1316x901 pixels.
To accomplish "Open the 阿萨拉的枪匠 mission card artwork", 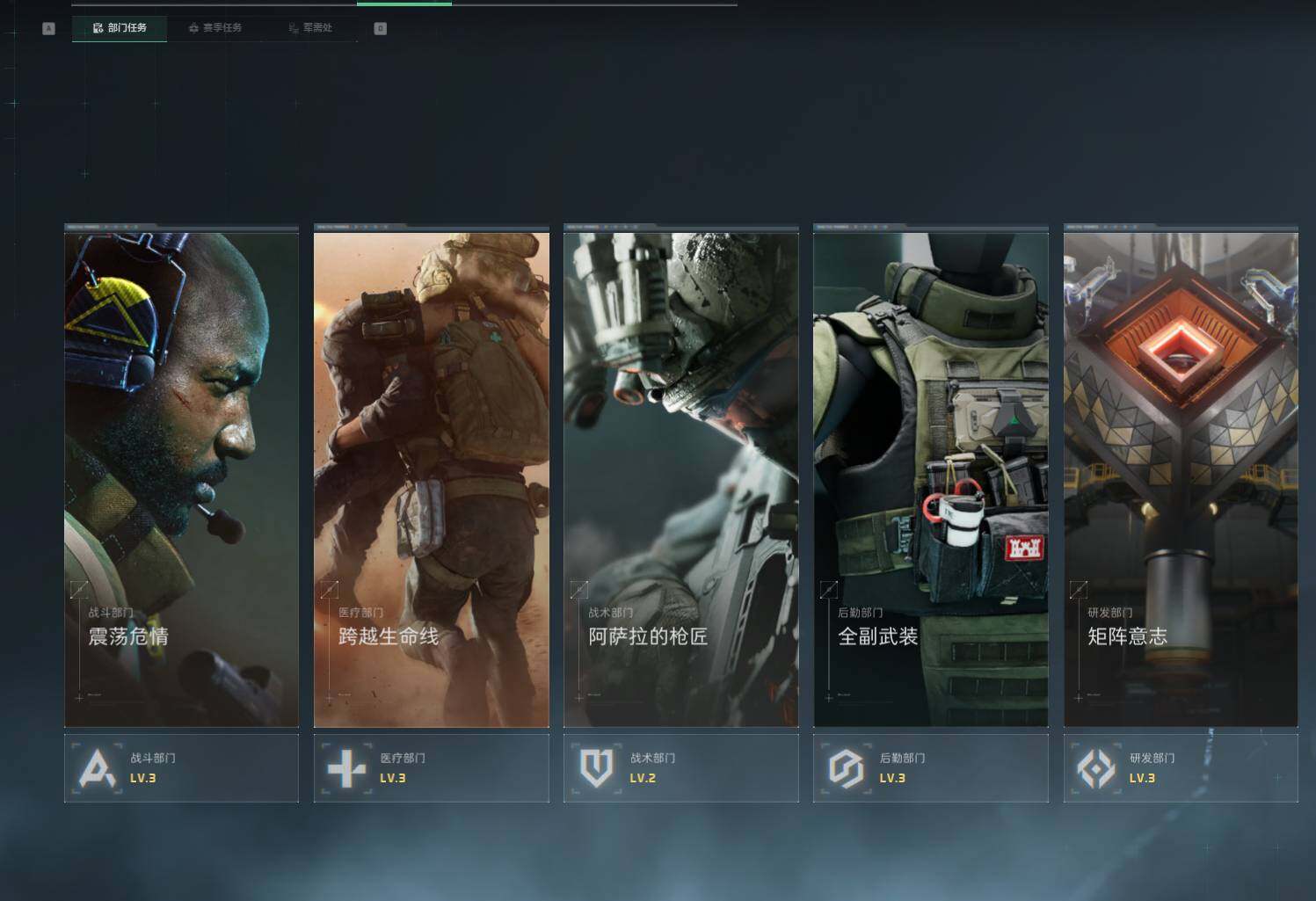I will pyautogui.click(x=681, y=479).
